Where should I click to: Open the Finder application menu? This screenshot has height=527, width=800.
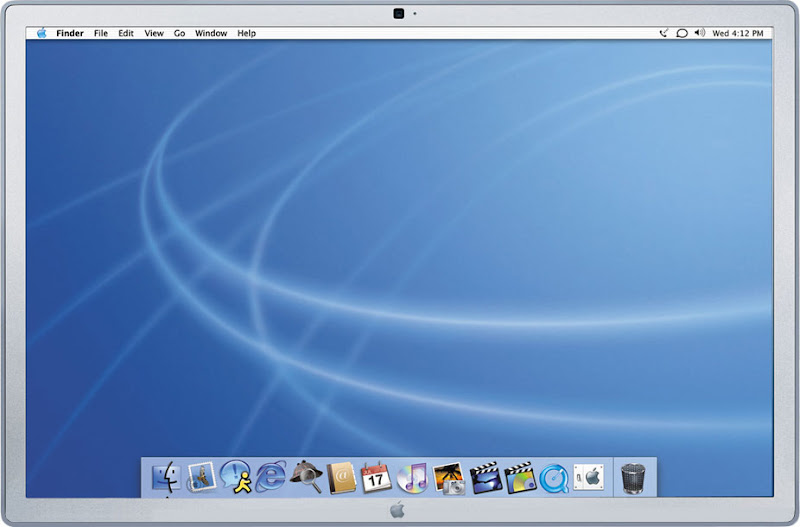tap(70, 33)
